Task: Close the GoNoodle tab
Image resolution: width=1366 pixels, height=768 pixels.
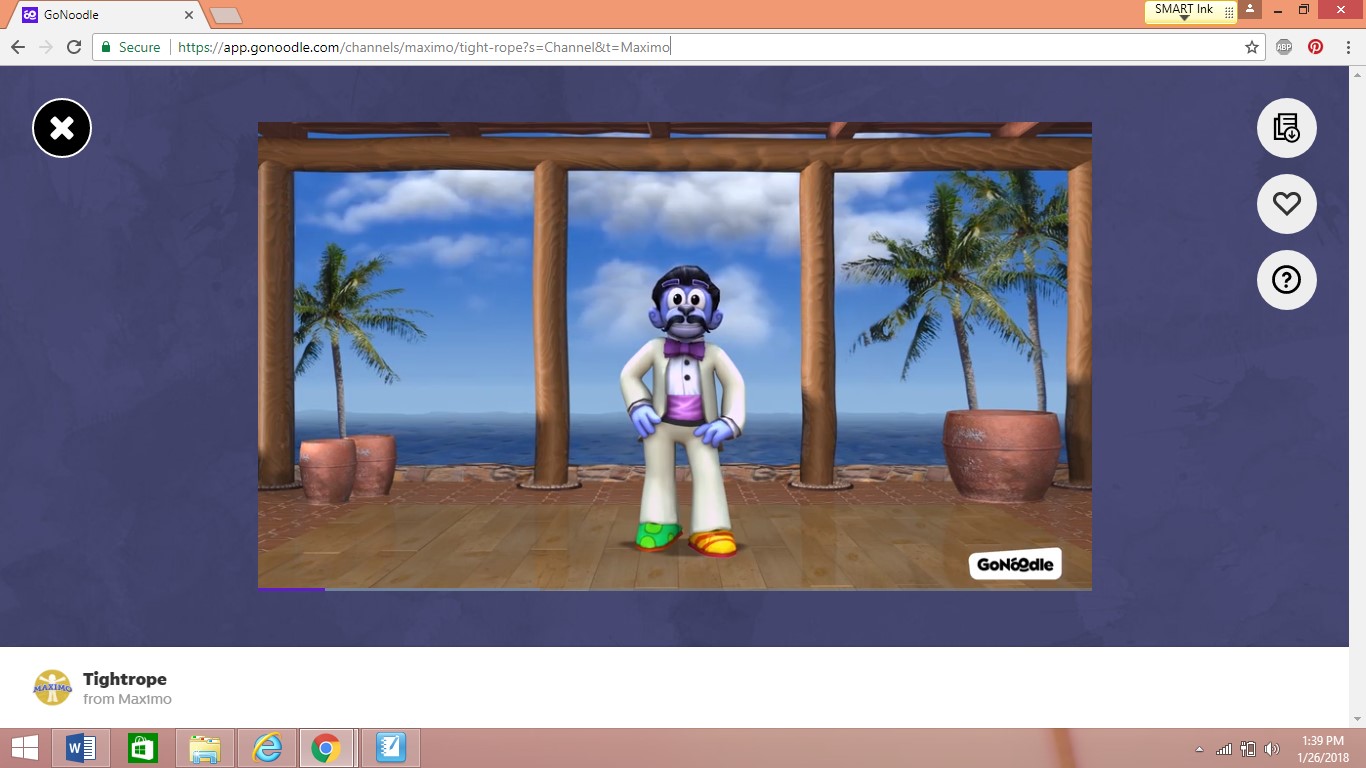Action: [x=189, y=15]
